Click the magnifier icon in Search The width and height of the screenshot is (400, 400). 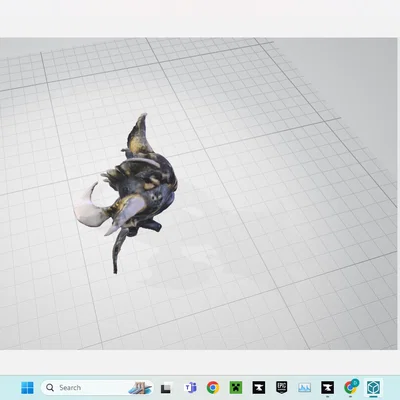[50, 388]
